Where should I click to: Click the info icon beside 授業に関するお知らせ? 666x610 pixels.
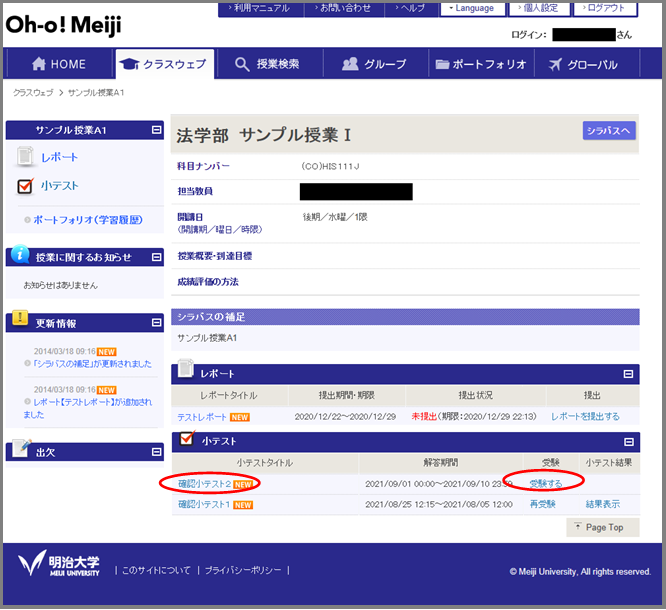pos(20,254)
